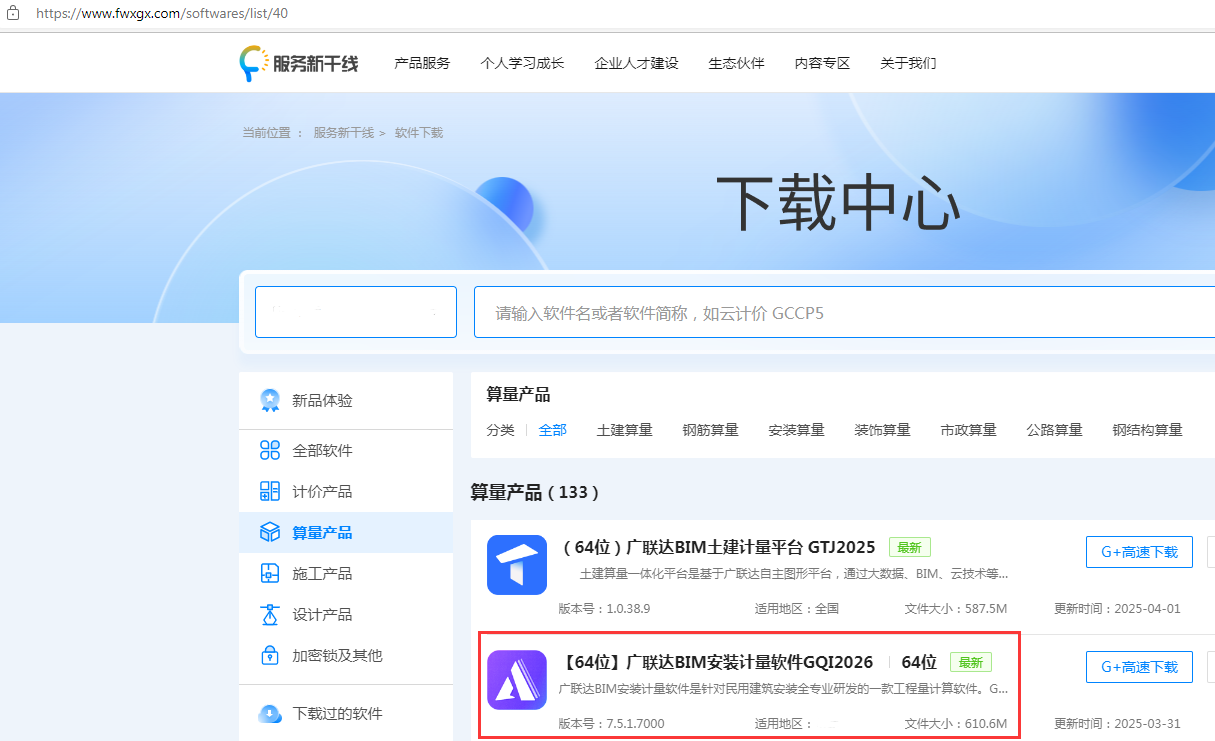Viewport: 1215px width, 741px height.
Task: Select 计价产品 in the sidebar
Action: [346, 491]
